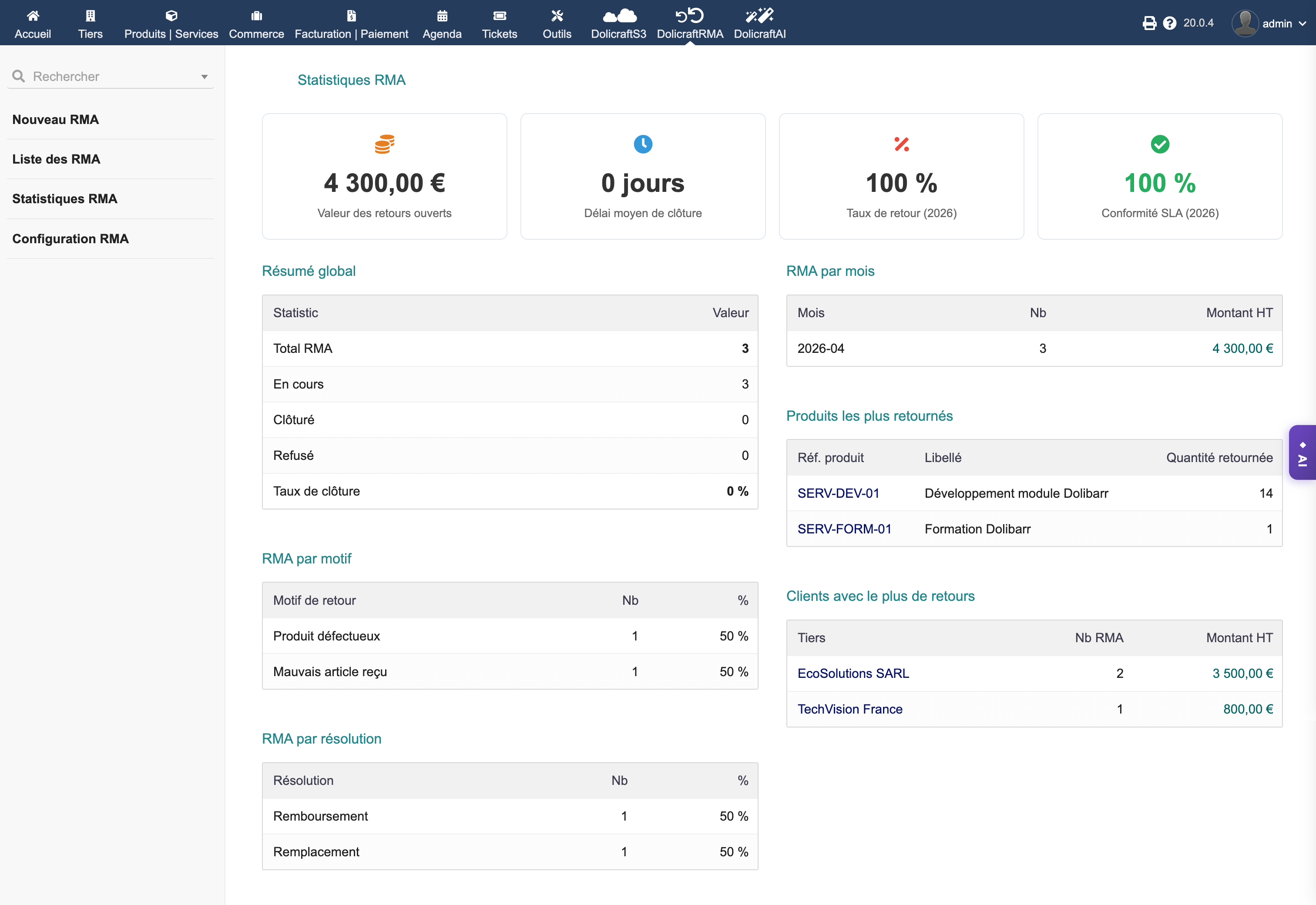Open the Produits | Services cube icon
The width and height of the screenshot is (1316, 905).
click(x=171, y=16)
